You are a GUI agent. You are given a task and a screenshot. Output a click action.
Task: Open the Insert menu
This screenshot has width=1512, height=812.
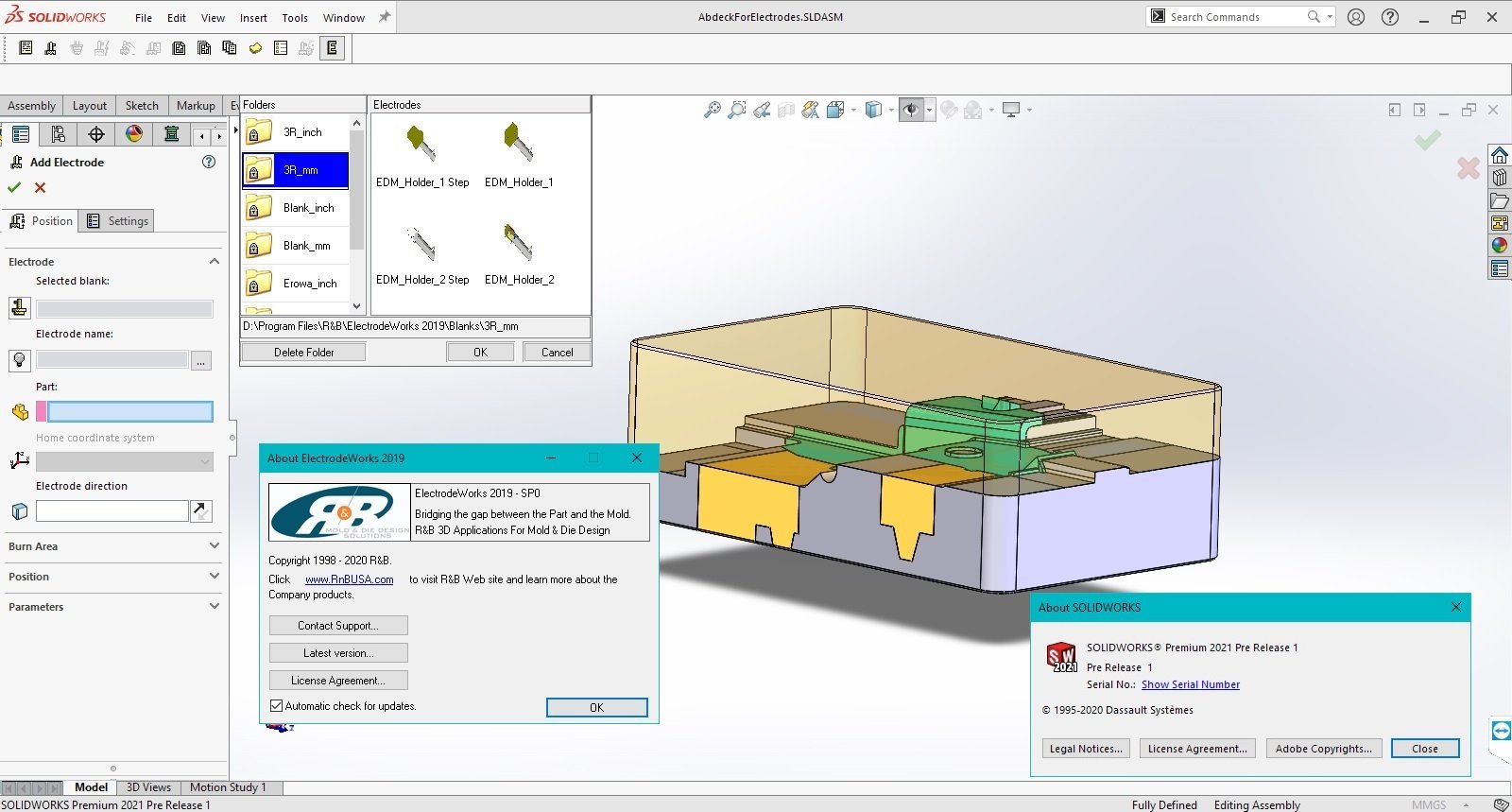click(x=253, y=18)
